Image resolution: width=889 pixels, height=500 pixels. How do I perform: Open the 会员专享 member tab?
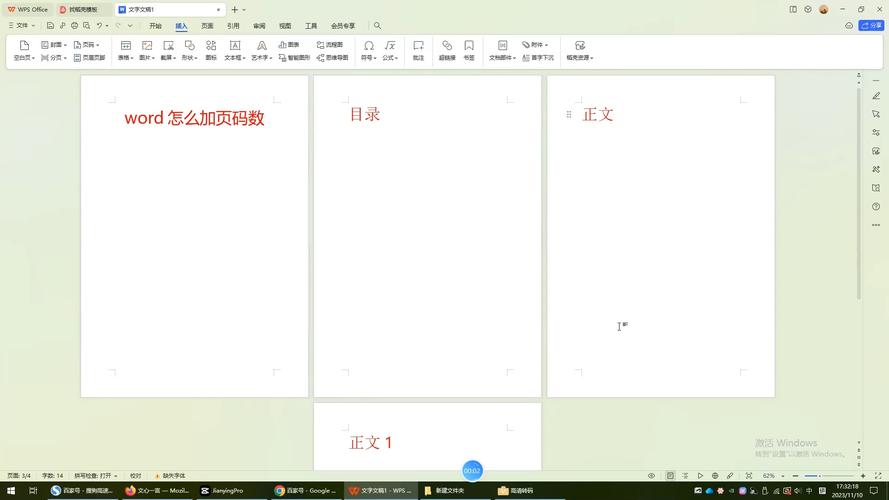(x=343, y=26)
